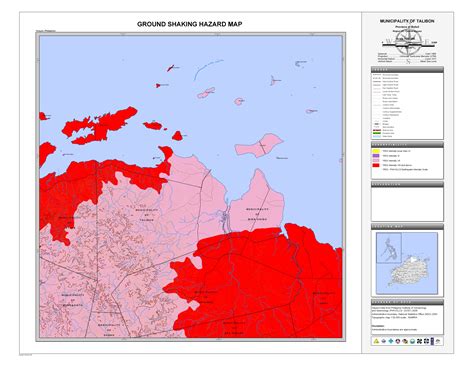Click the last logo in bottom strip
This screenshot has height=368, width=474.
(x=438, y=341)
